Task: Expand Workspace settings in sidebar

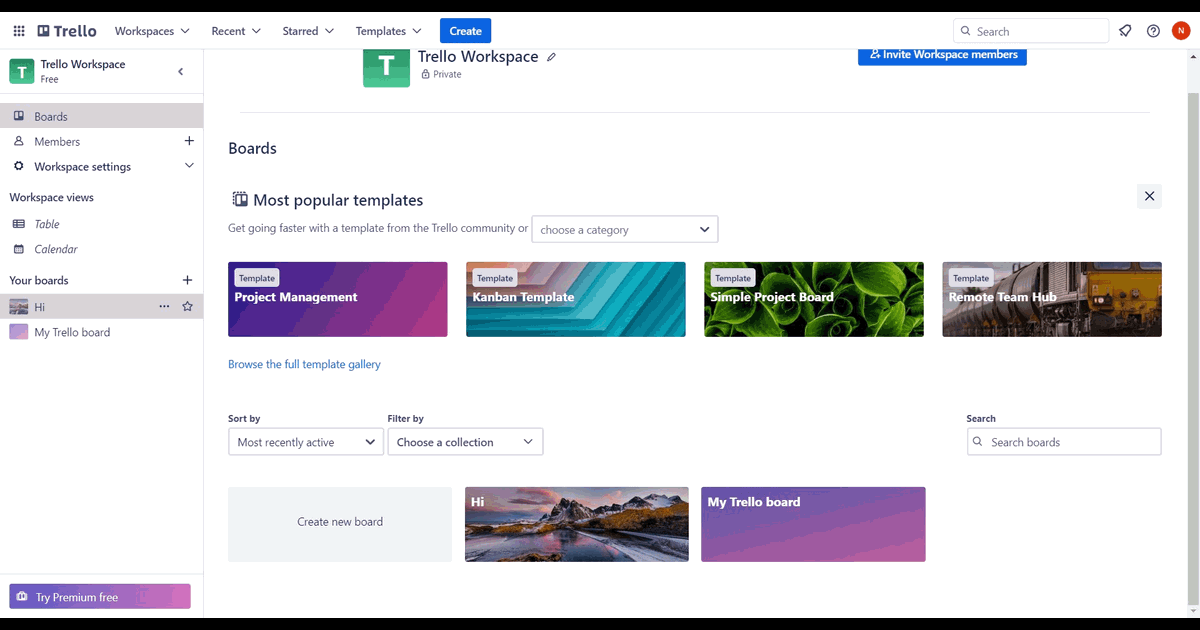Action: 101,166
